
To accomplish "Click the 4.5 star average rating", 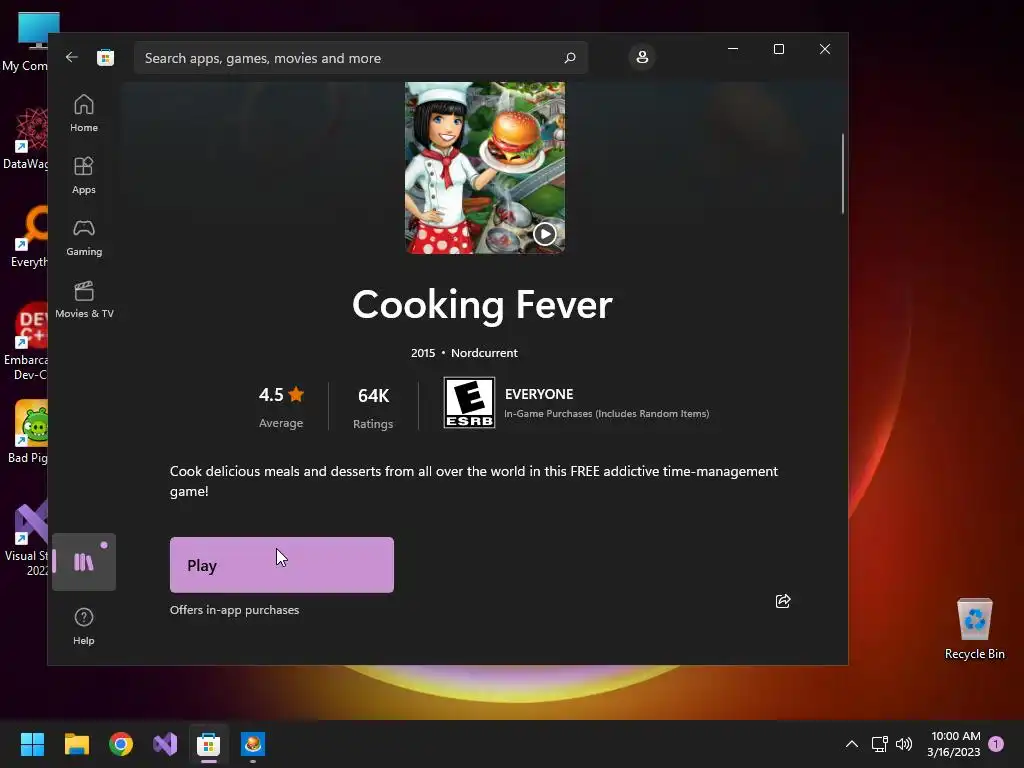I will point(281,407).
